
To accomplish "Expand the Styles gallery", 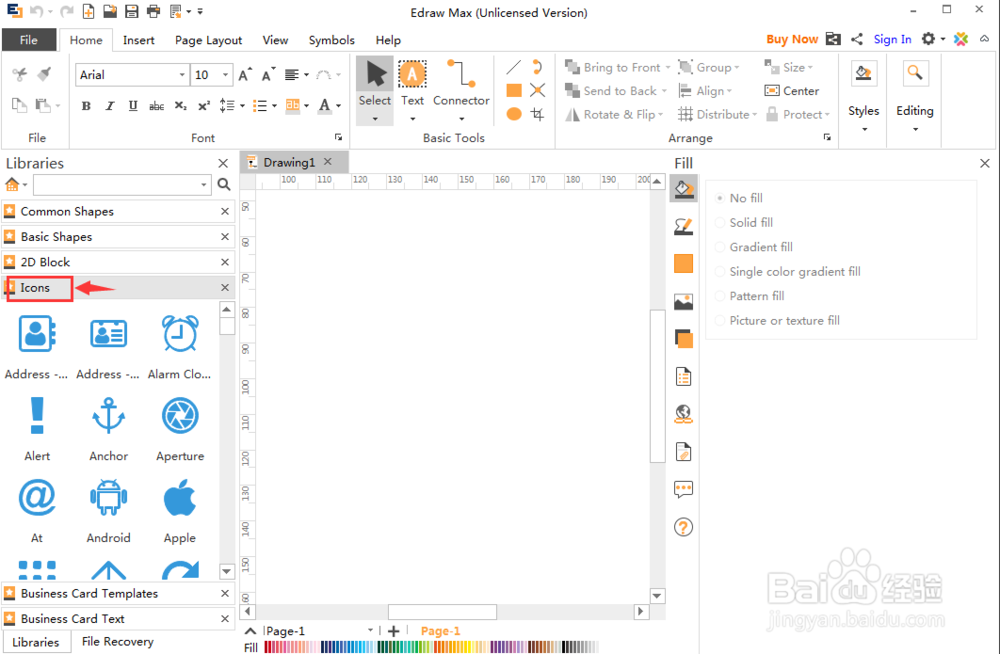I will [x=864, y=129].
